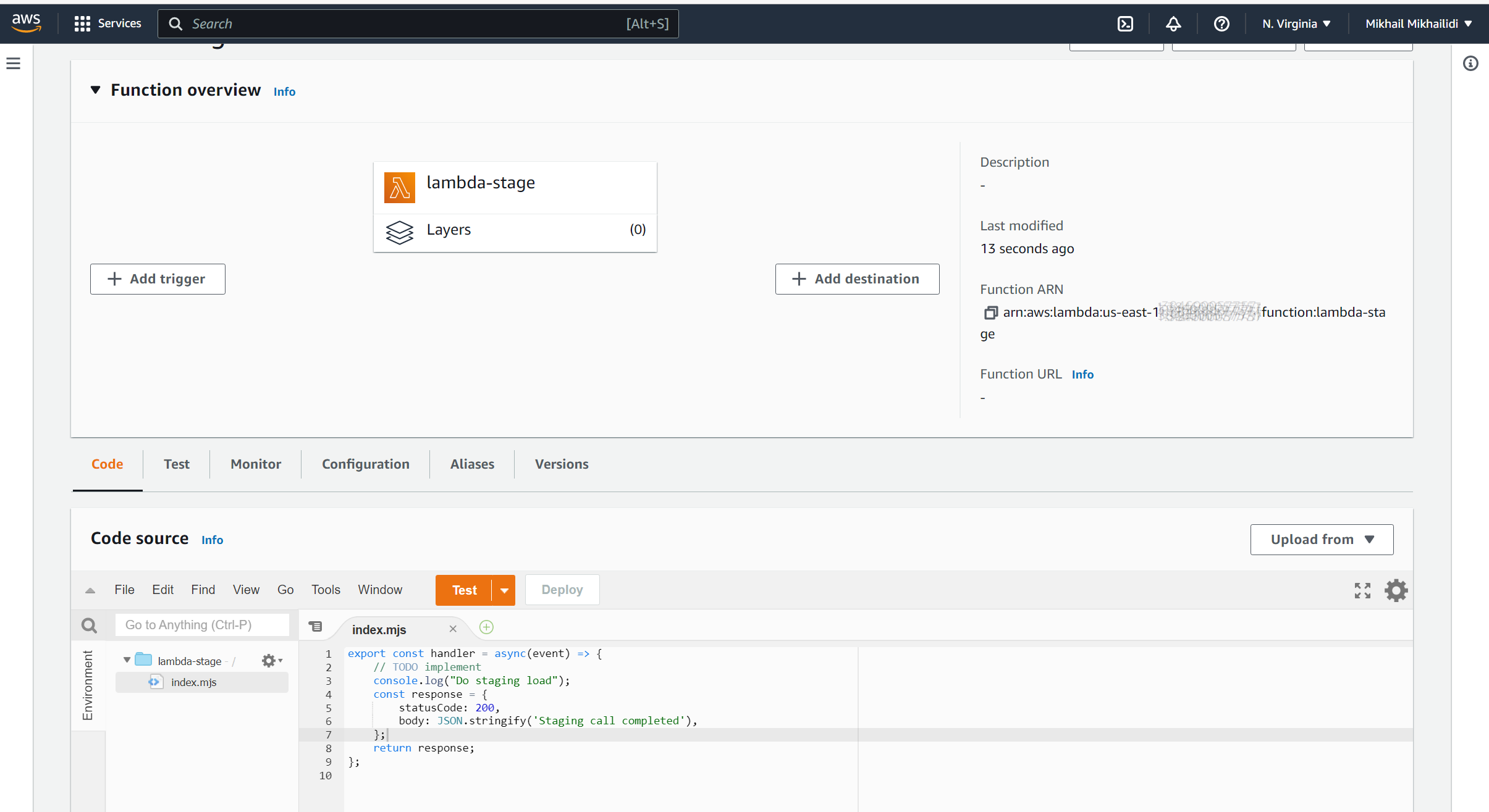
Task: Collapse the lambda-stage folder tree
Action: 127,660
